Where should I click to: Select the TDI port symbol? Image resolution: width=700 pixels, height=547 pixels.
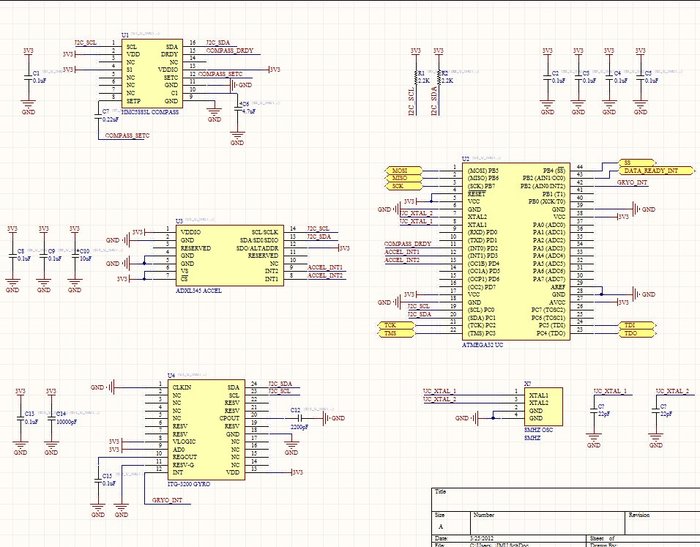click(x=638, y=325)
